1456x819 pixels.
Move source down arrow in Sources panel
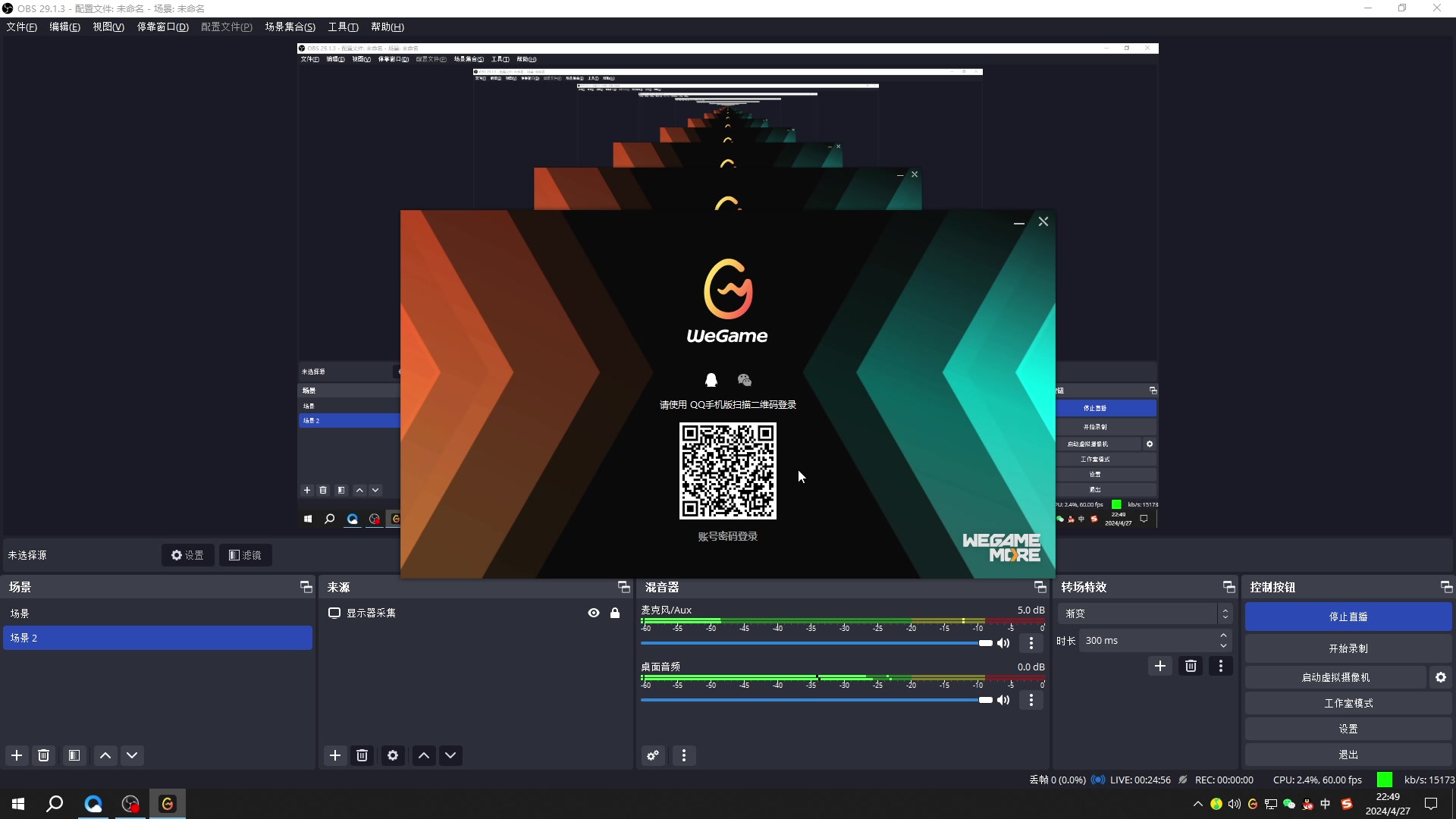point(450,755)
